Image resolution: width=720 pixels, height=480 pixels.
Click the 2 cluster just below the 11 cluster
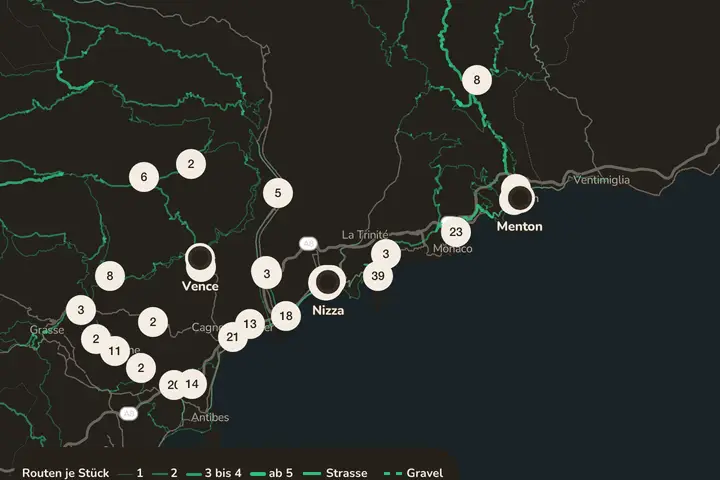[x=141, y=368]
